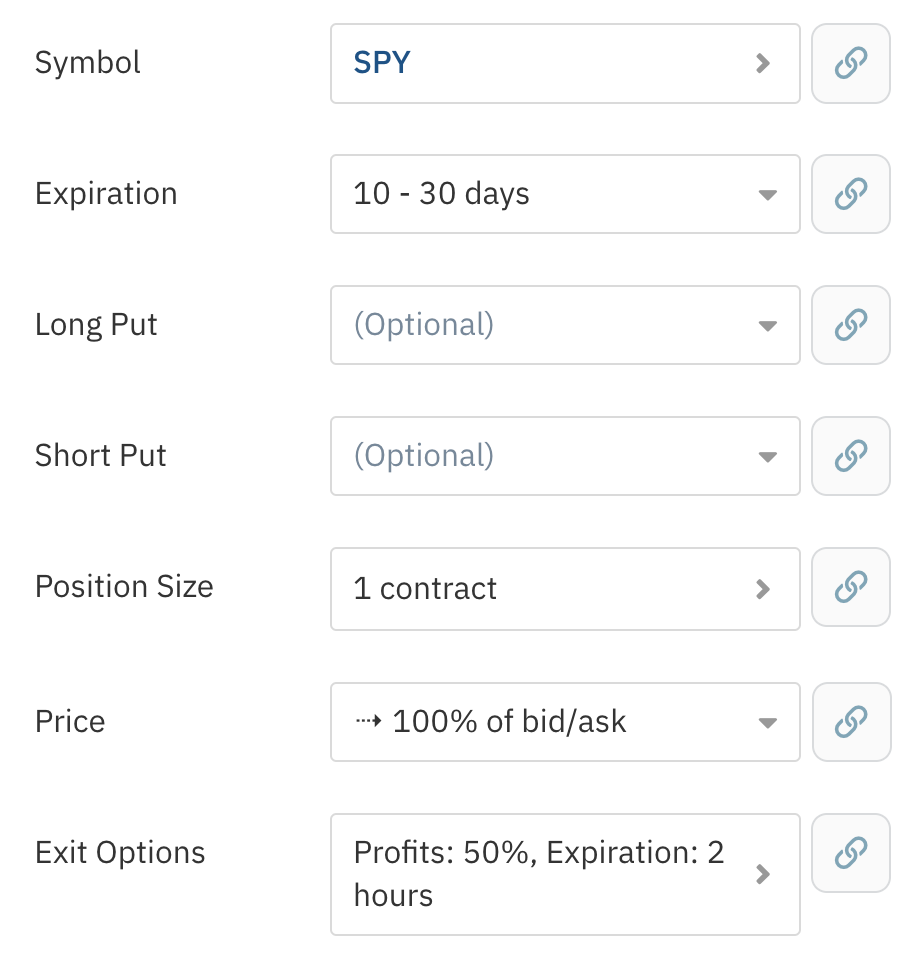Click the link icon beside Expiration dropdown
This screenshot has width=912, height=962.
tap(850, 194)
